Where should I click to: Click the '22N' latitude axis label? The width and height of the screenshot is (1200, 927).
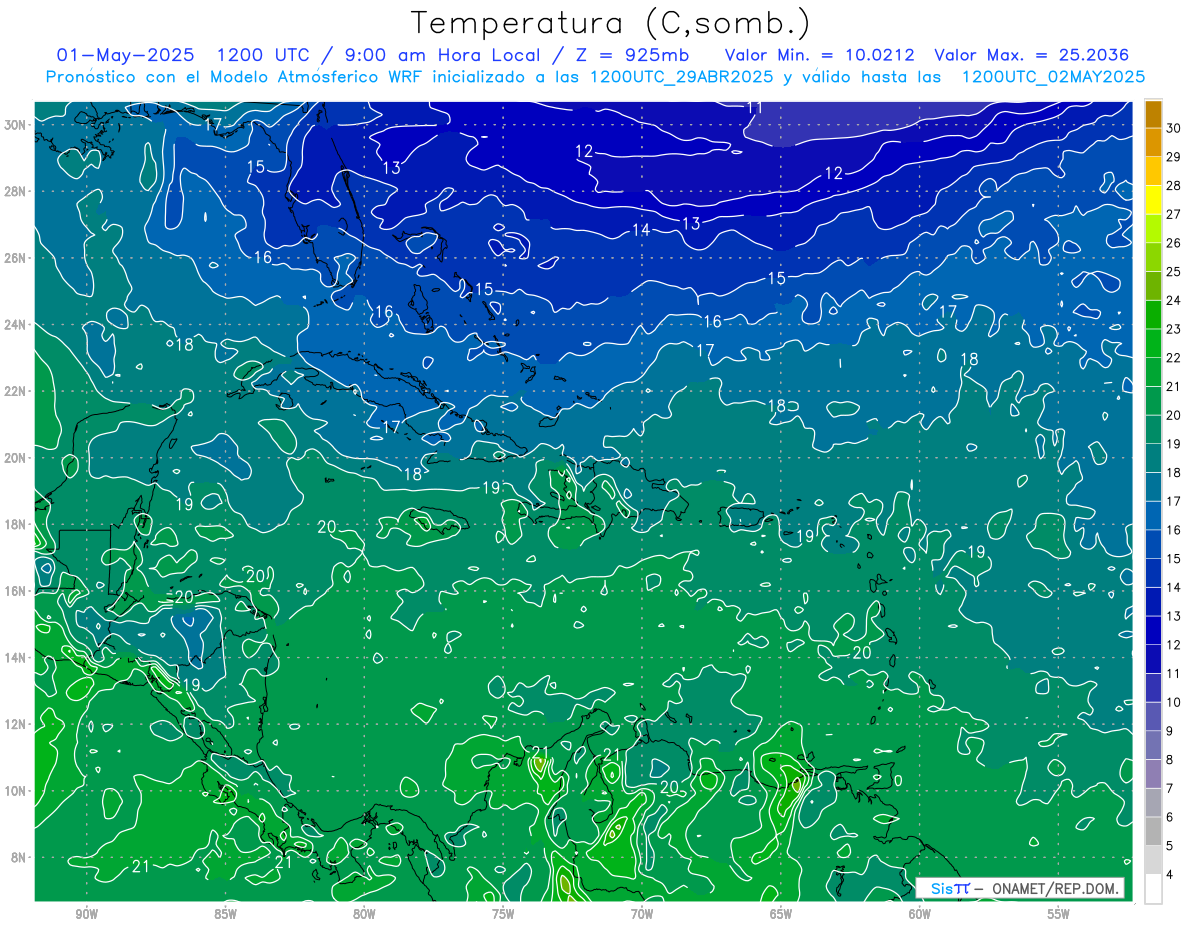14,391
